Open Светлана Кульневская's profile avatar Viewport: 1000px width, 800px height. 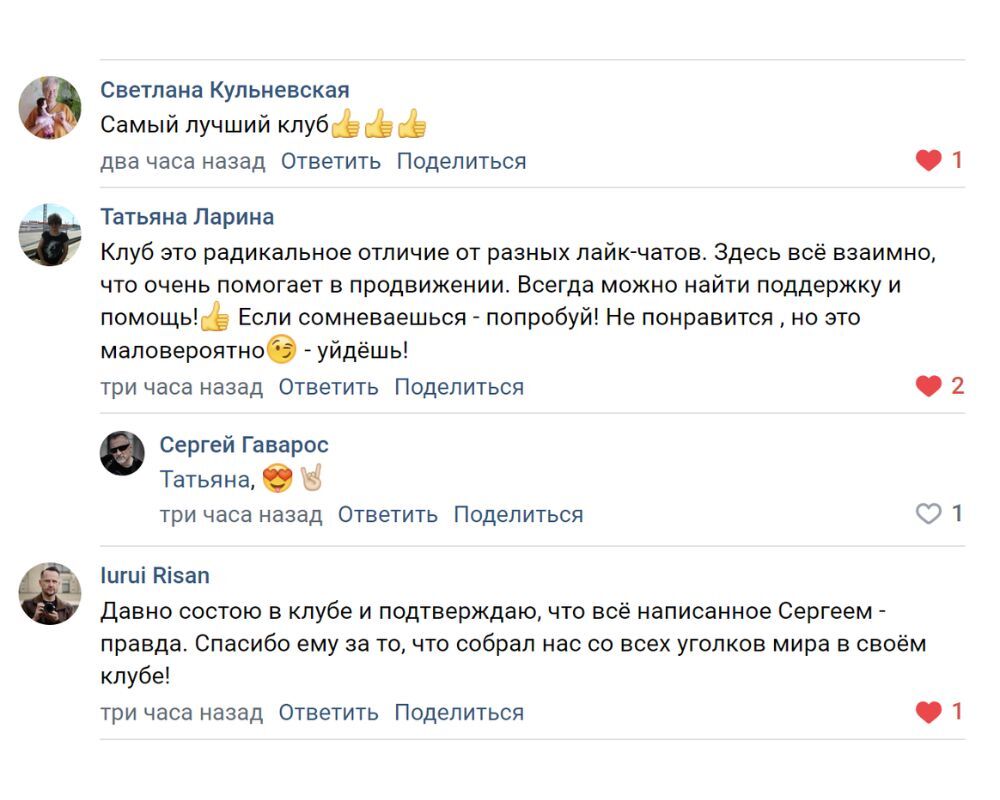coord(50,107)
